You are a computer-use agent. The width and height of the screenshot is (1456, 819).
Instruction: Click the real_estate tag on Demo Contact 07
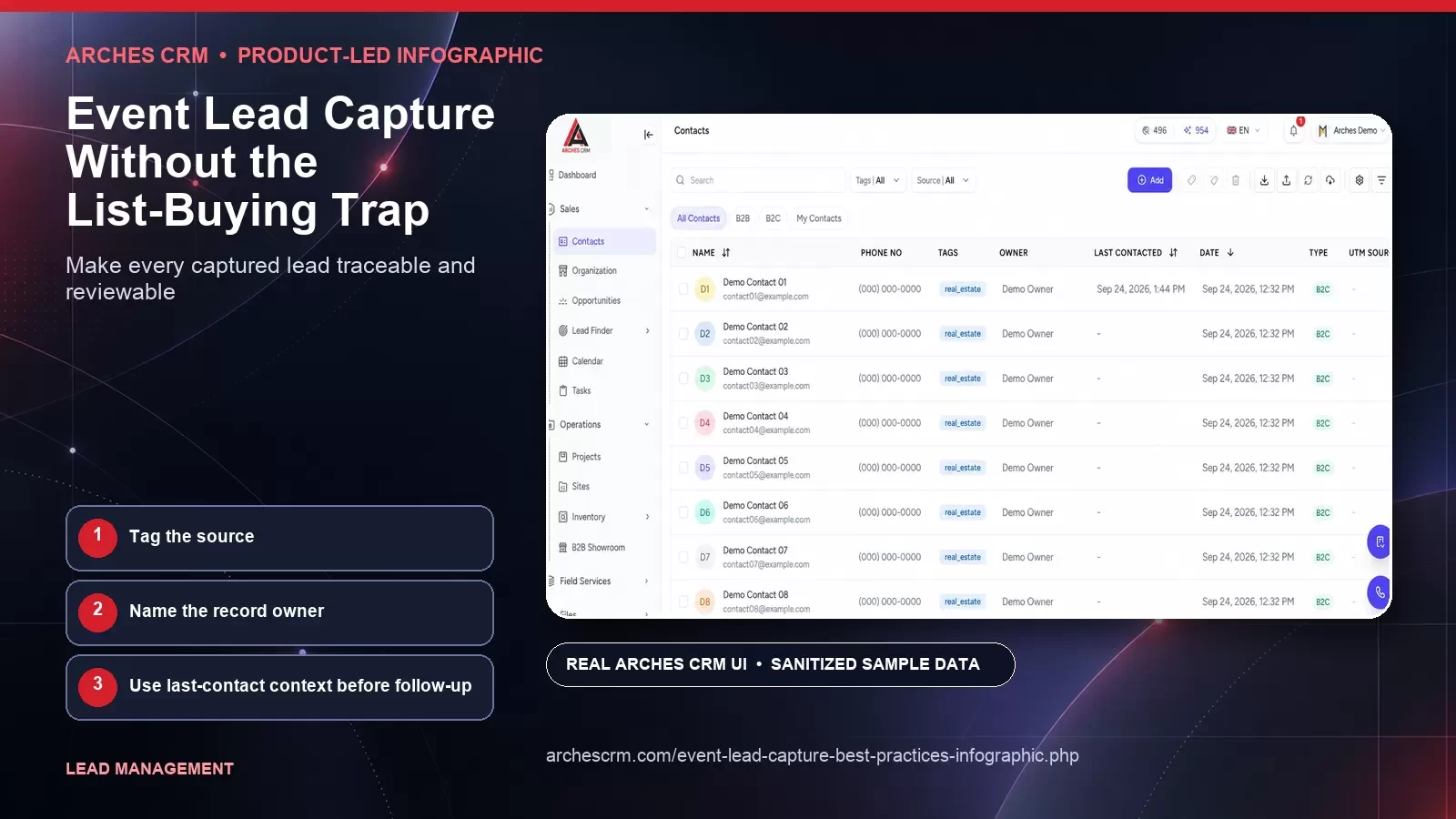[x=962, y=557]
